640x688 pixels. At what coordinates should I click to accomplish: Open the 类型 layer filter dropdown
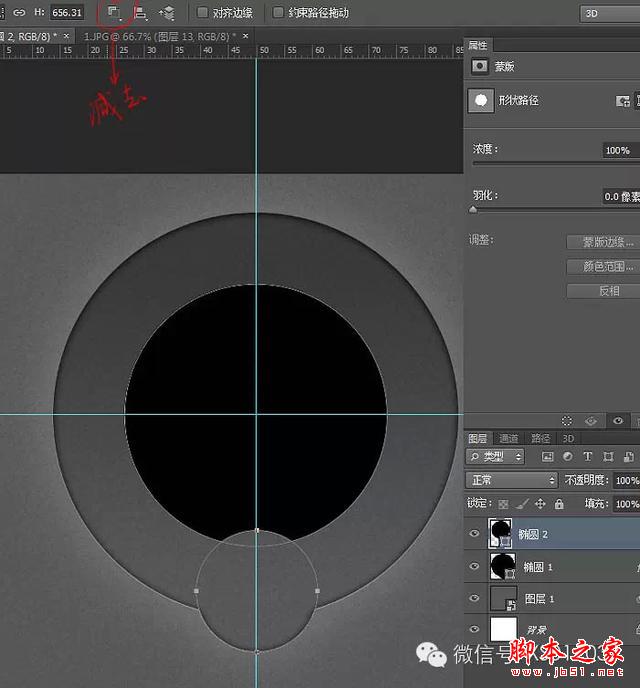click(495, 457)
